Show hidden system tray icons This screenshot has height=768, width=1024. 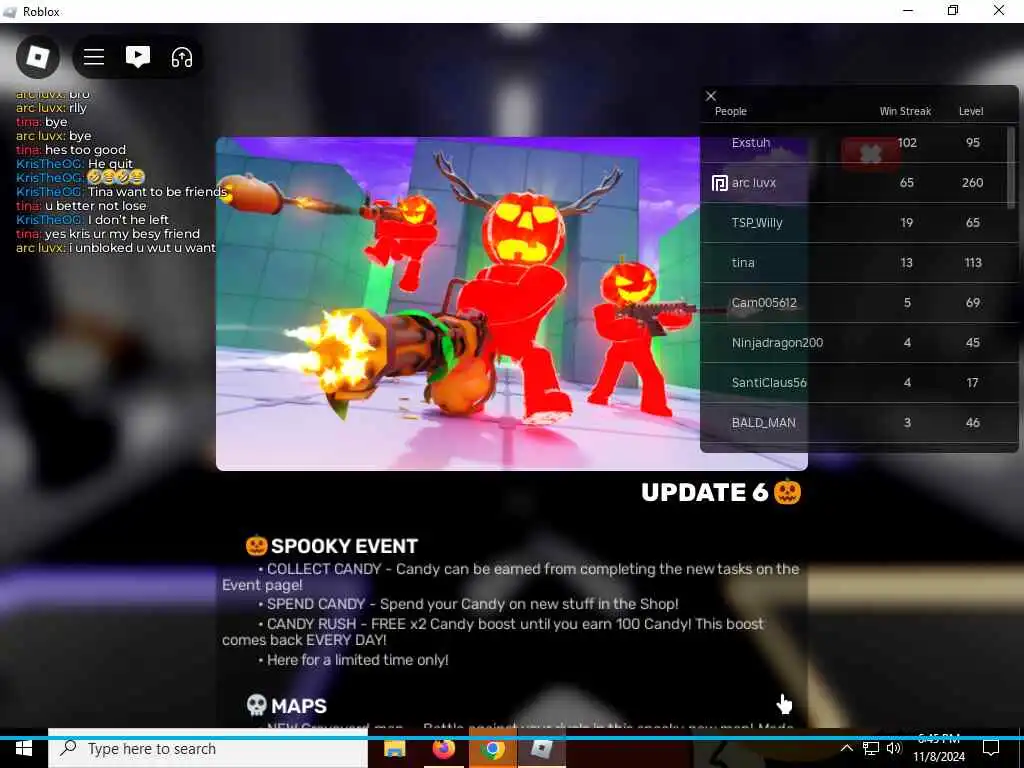coord(846,748)
